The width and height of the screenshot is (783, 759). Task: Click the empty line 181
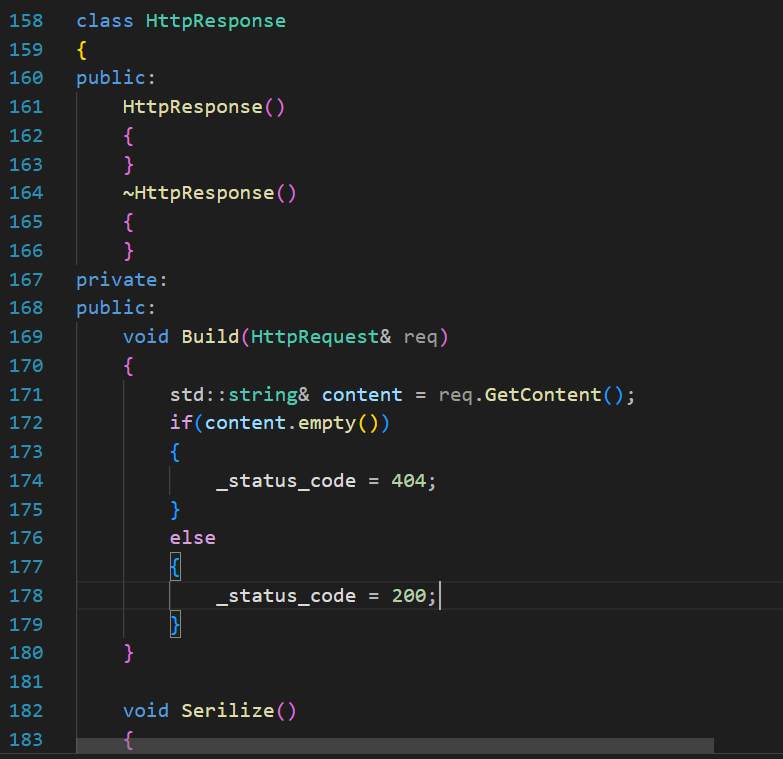tap(429, 682)
